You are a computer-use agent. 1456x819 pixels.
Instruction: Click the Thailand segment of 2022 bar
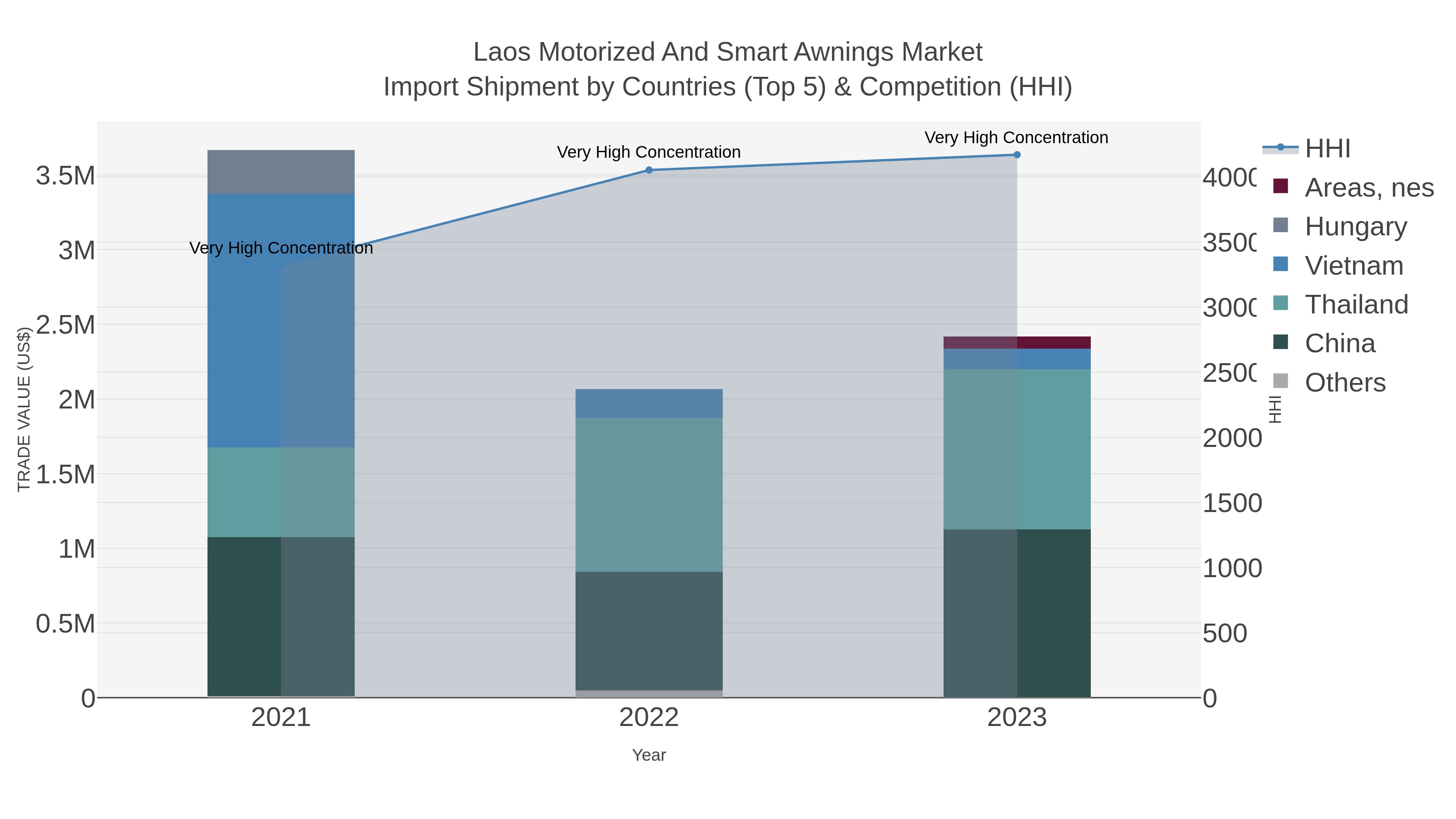coord(649,495)
